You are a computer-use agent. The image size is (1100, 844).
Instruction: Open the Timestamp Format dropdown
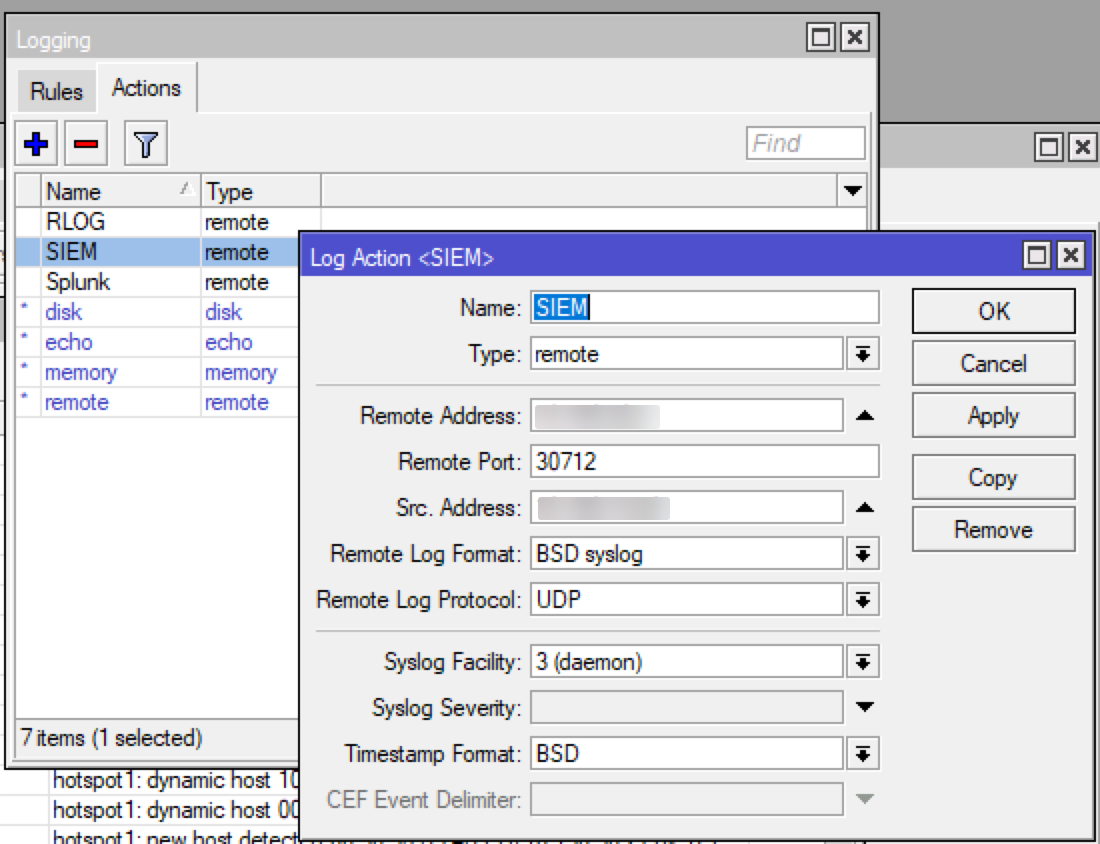[863, 753]
